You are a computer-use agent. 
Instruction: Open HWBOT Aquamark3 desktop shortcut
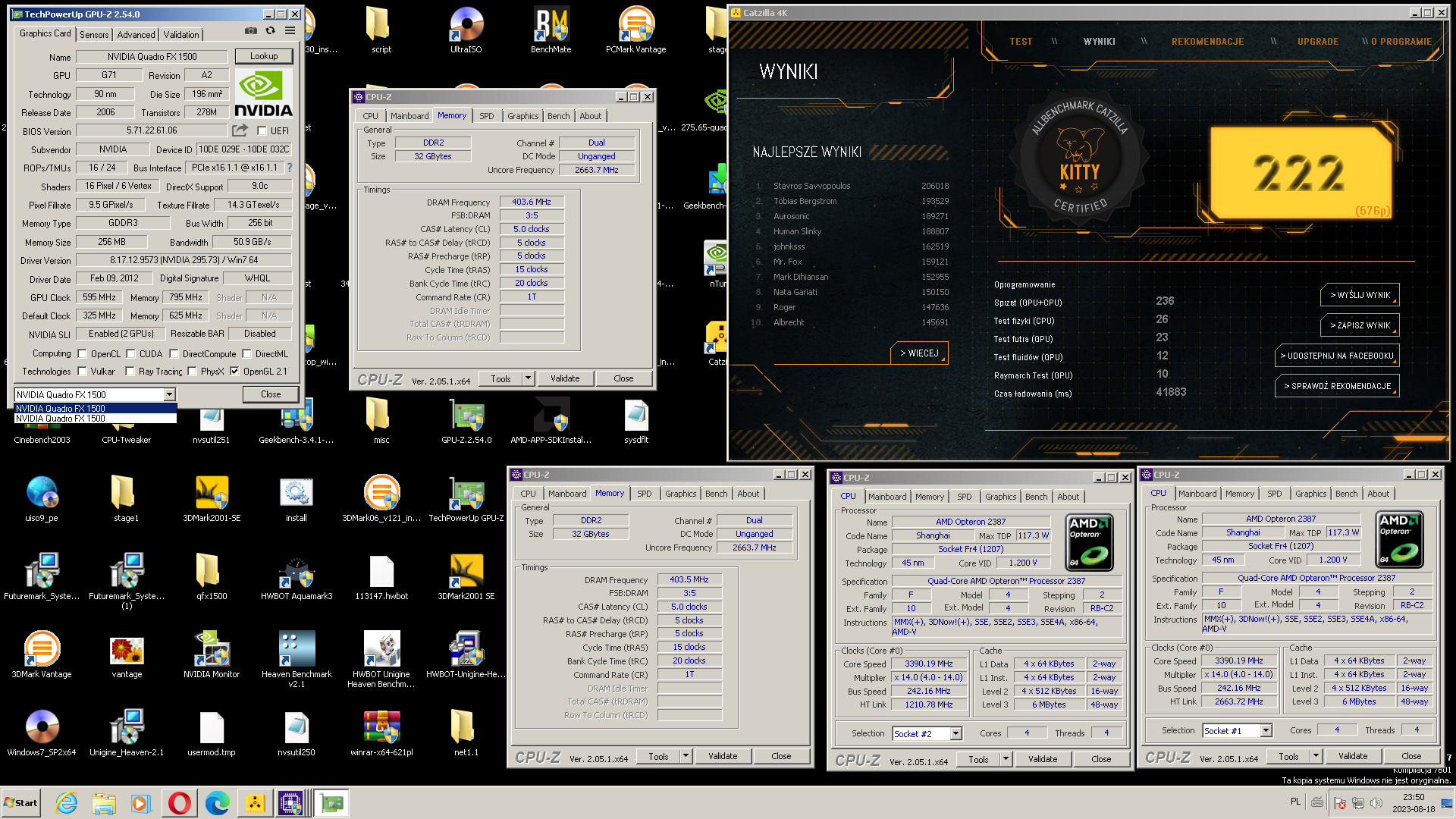pyautogui.click(x=297, y=577)
